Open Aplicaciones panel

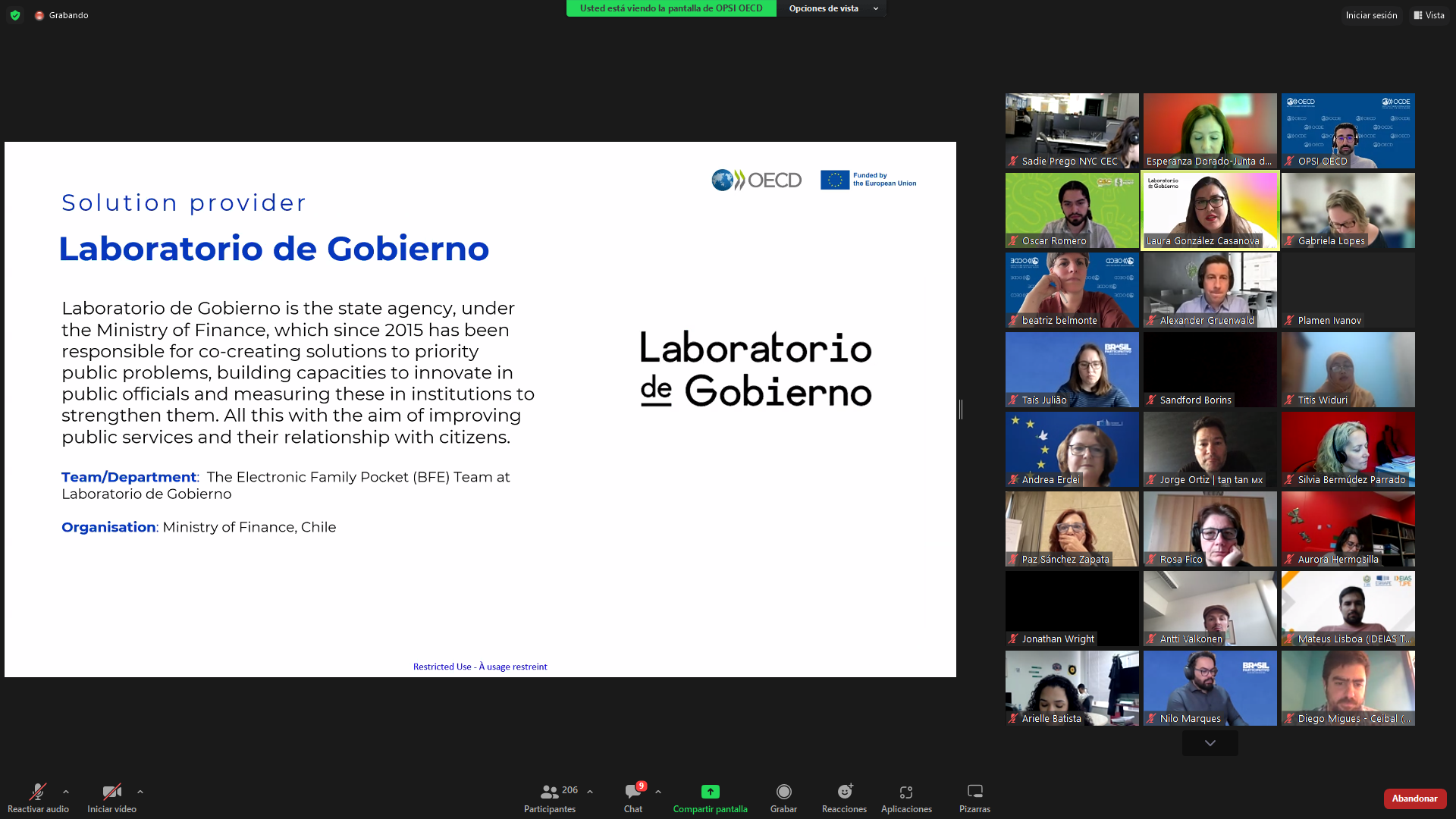[906, 798]
